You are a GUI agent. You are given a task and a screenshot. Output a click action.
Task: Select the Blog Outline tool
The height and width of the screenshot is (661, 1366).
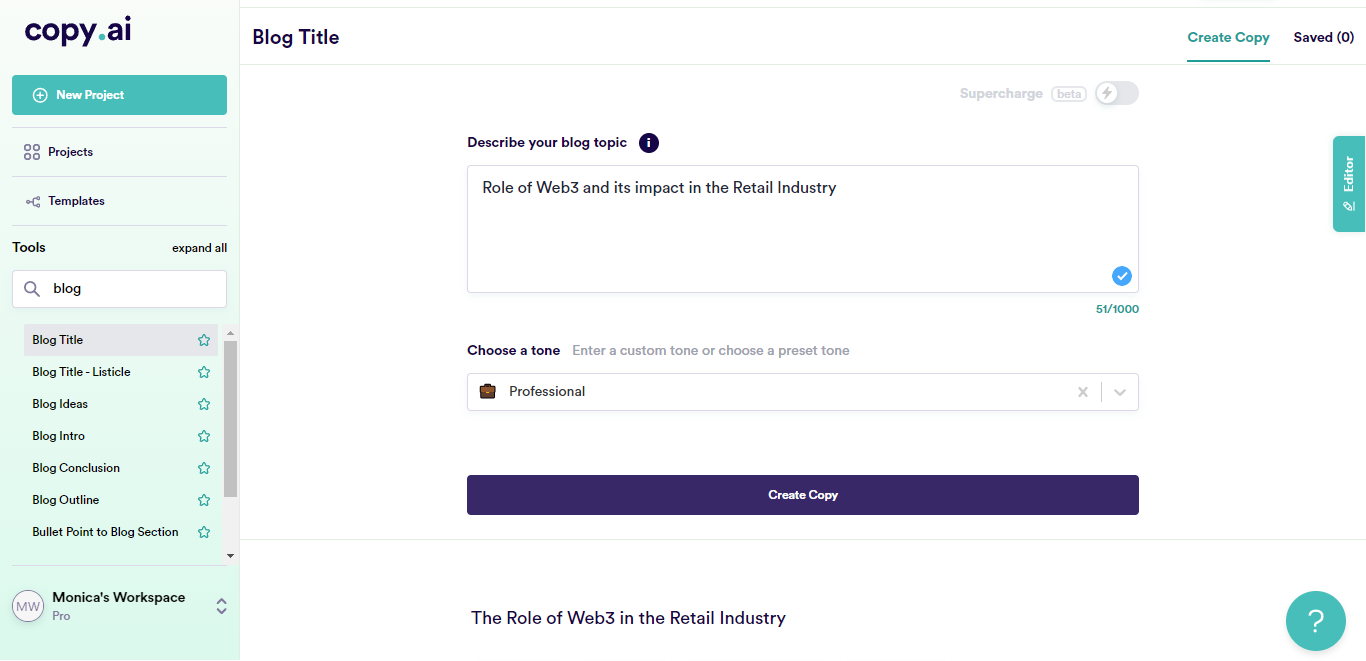[x=66, y=500]
